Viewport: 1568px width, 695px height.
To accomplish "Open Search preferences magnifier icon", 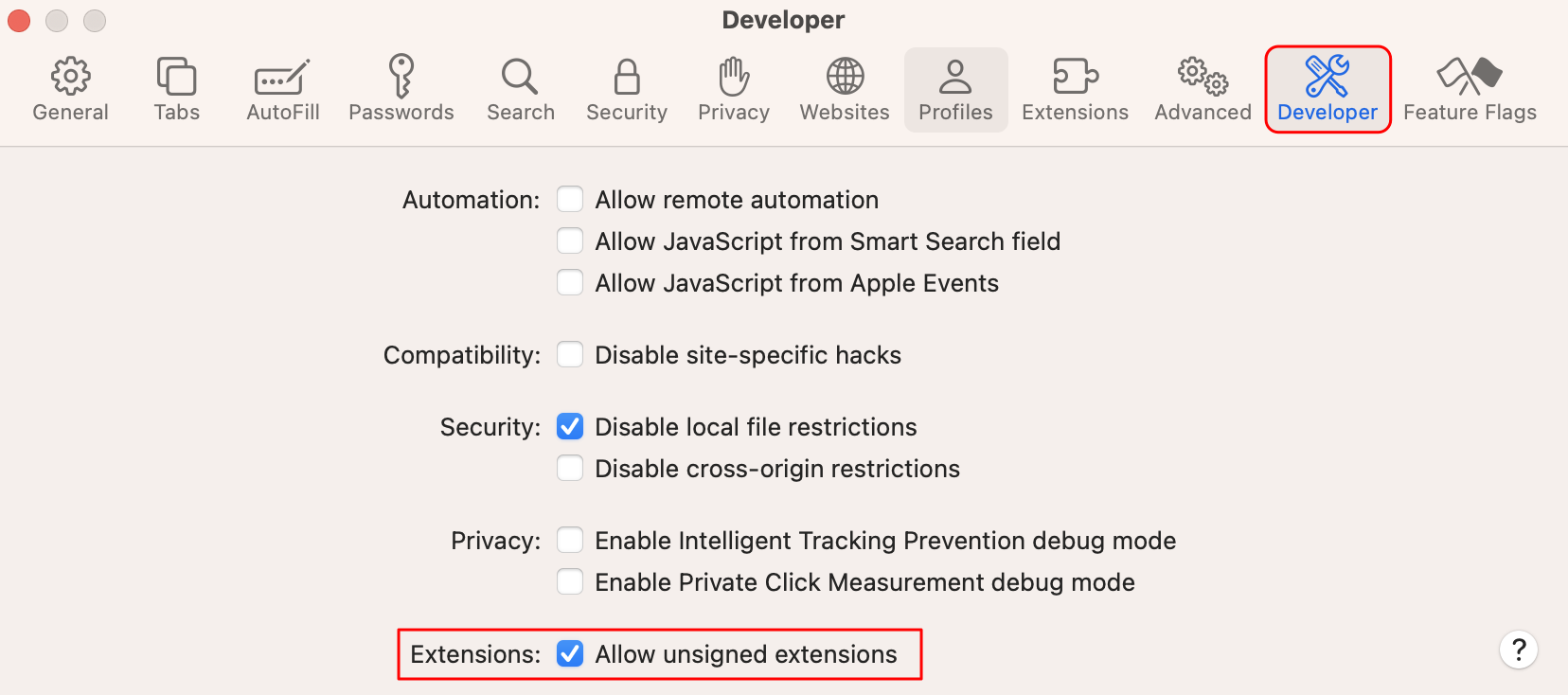I will point(520,77).
